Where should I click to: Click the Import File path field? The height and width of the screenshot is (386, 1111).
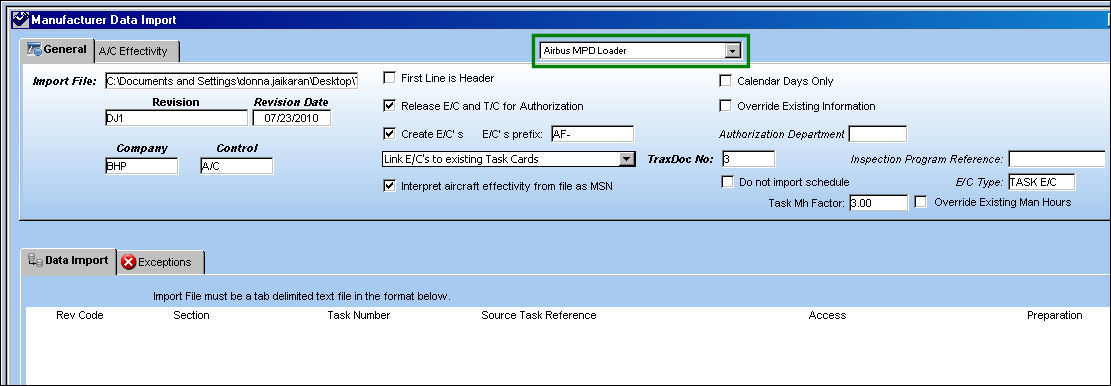pos(231,81)
